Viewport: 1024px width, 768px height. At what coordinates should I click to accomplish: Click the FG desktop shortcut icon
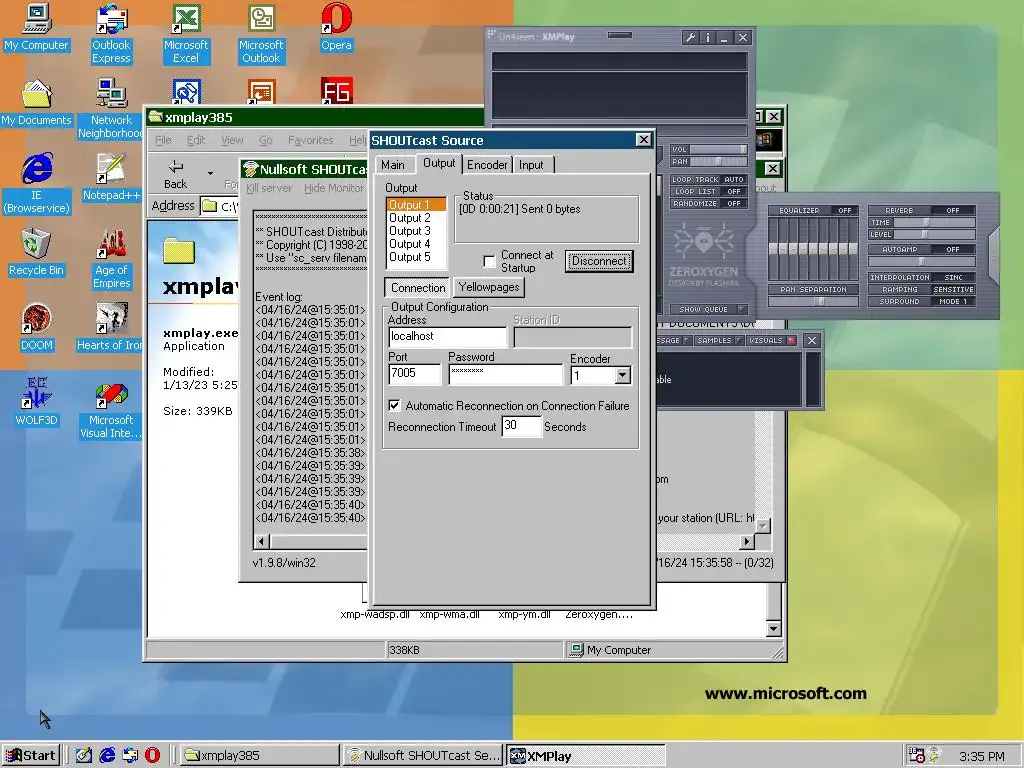(336, 91)
